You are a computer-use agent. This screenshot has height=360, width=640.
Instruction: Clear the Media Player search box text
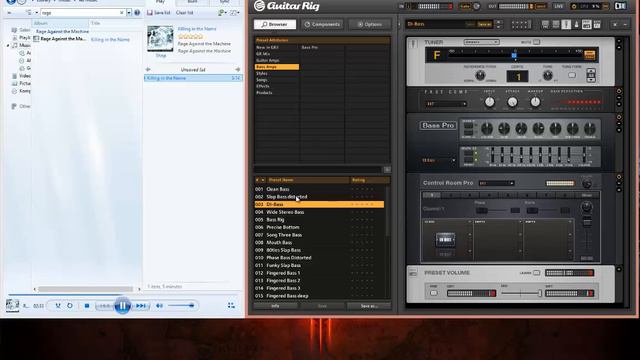[122, 13]
